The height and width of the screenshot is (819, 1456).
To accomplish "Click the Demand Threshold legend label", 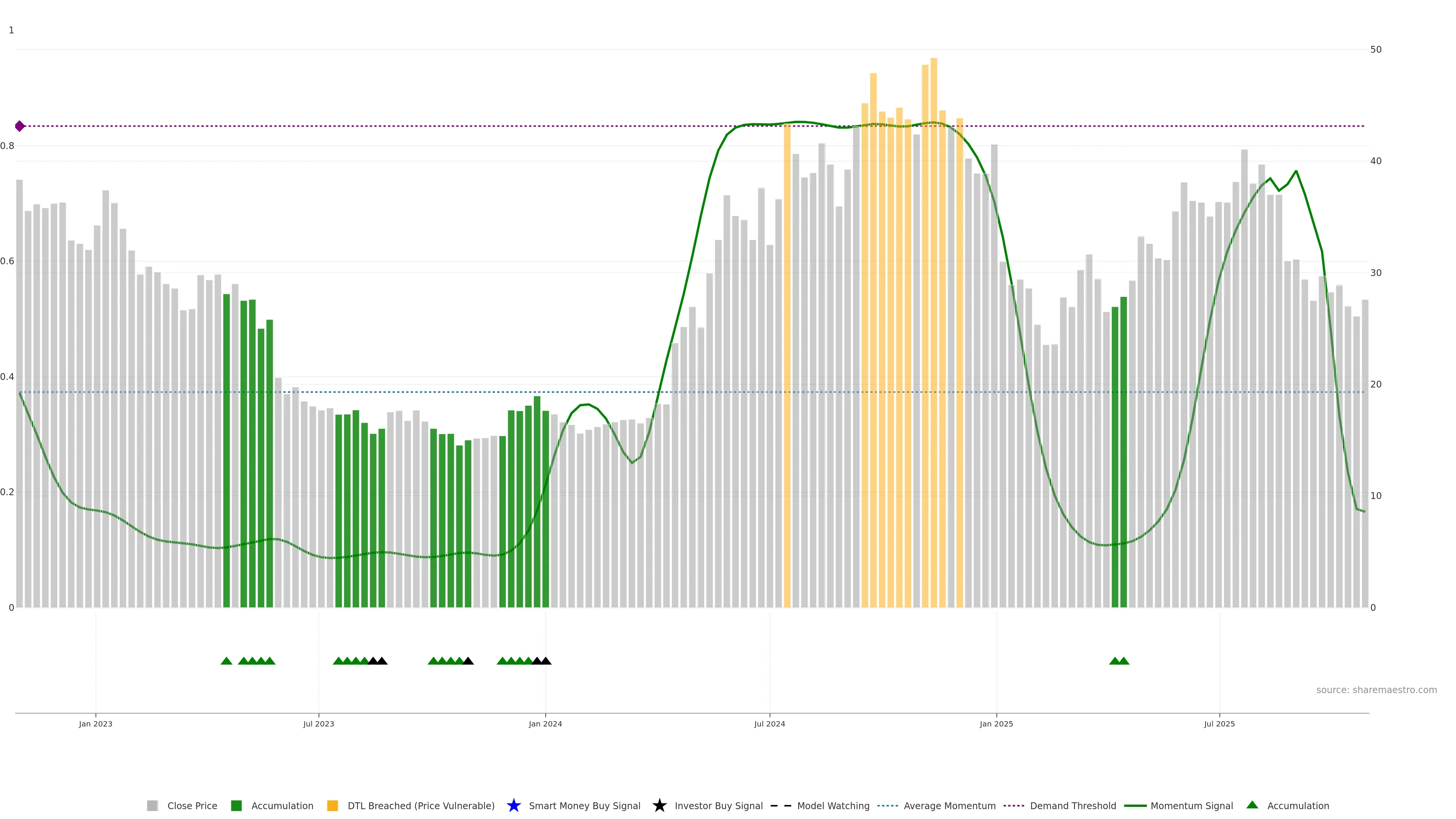I will point(1073,805).
